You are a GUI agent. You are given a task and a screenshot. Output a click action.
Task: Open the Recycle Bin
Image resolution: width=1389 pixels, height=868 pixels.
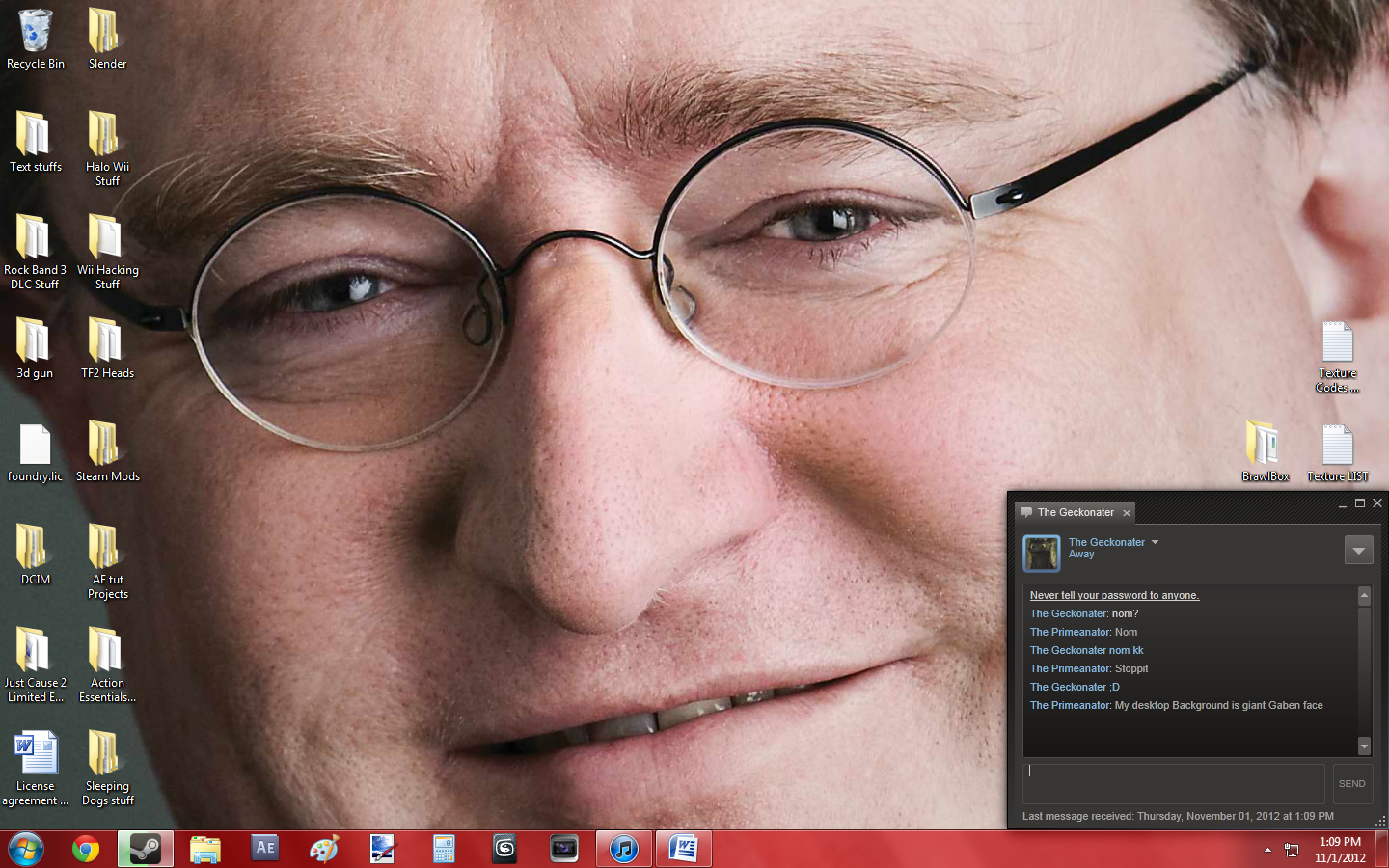(35, 34)
